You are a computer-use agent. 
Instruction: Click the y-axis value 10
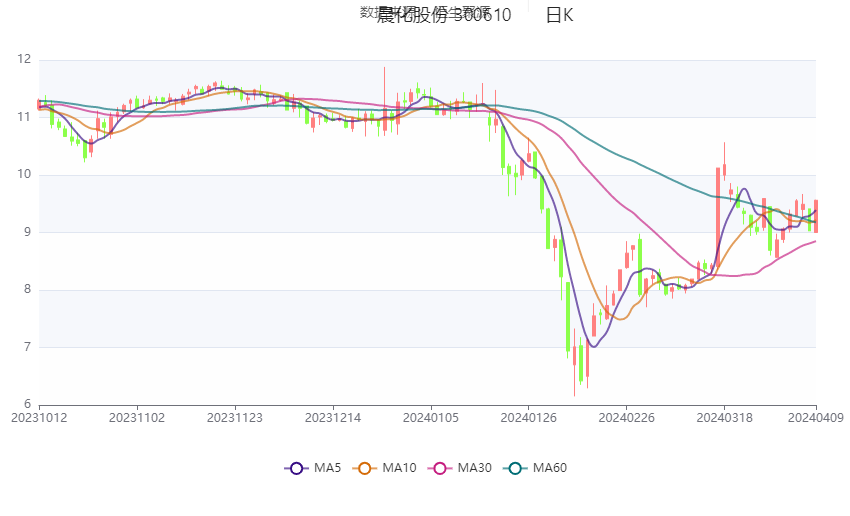click(x=24, y=175)
